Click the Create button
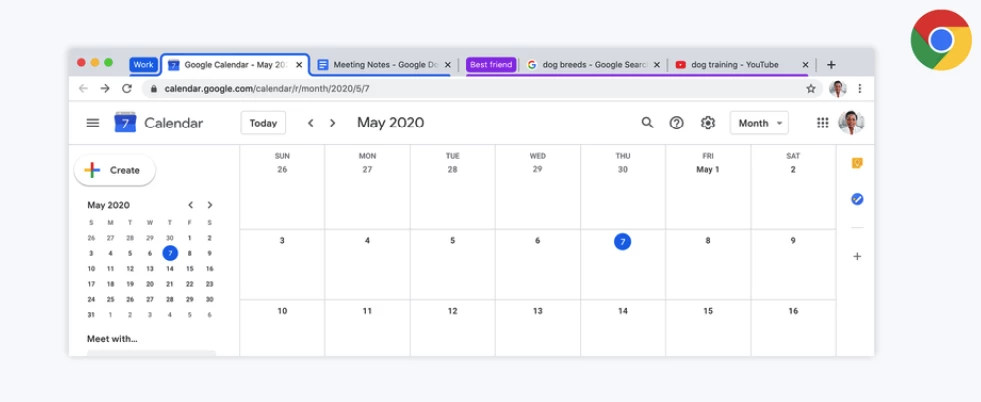The image size is (981, 402). [x=114, y=170]
